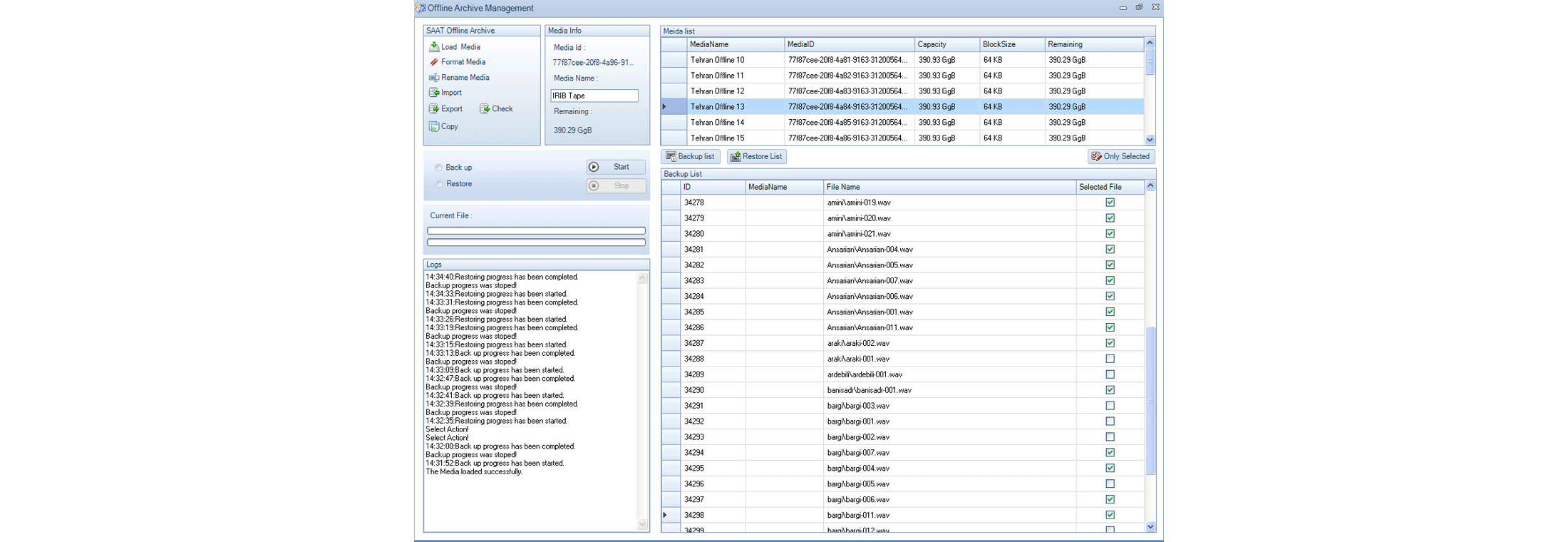1568x542 pixels.
Task: Select the Back up radio button
Action: [438, 168]
